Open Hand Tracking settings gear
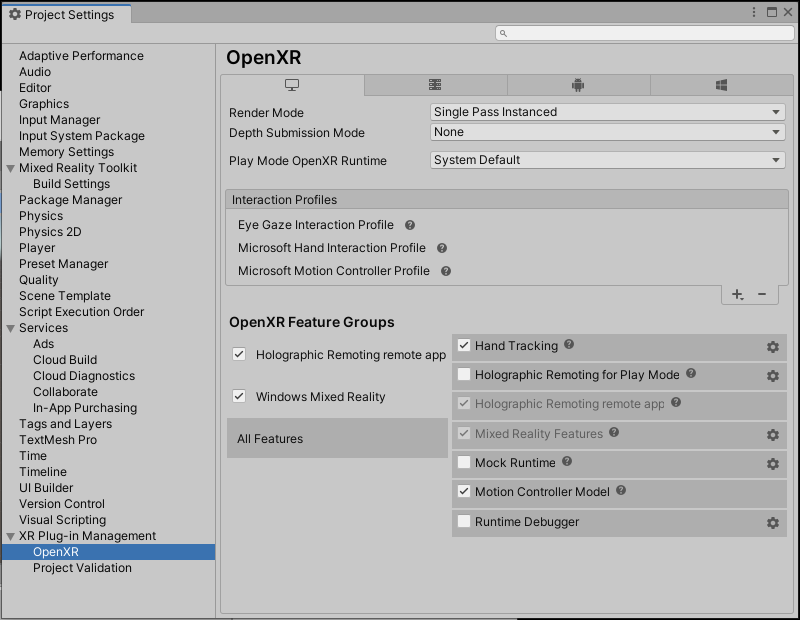 point(772,347)
